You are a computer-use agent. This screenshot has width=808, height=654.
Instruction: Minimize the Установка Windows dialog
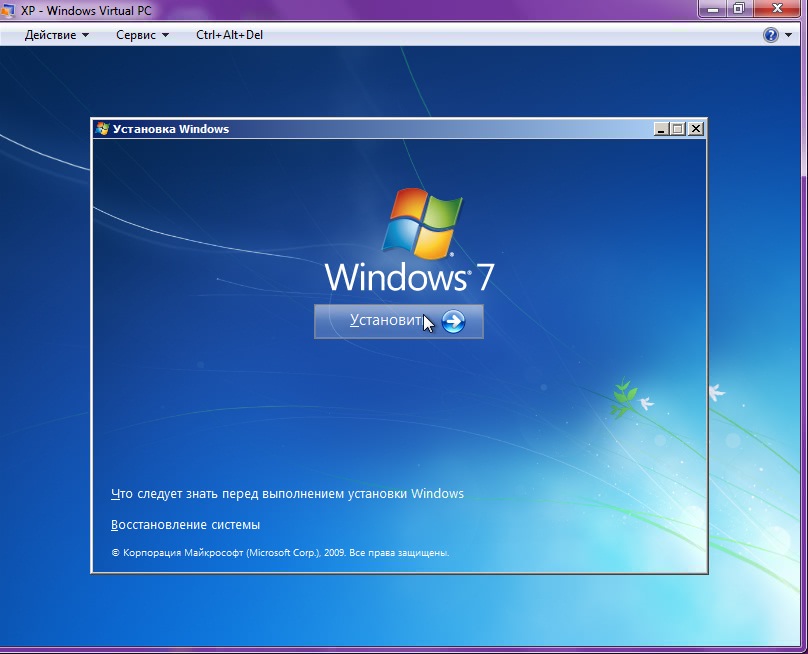pos(661,129)
